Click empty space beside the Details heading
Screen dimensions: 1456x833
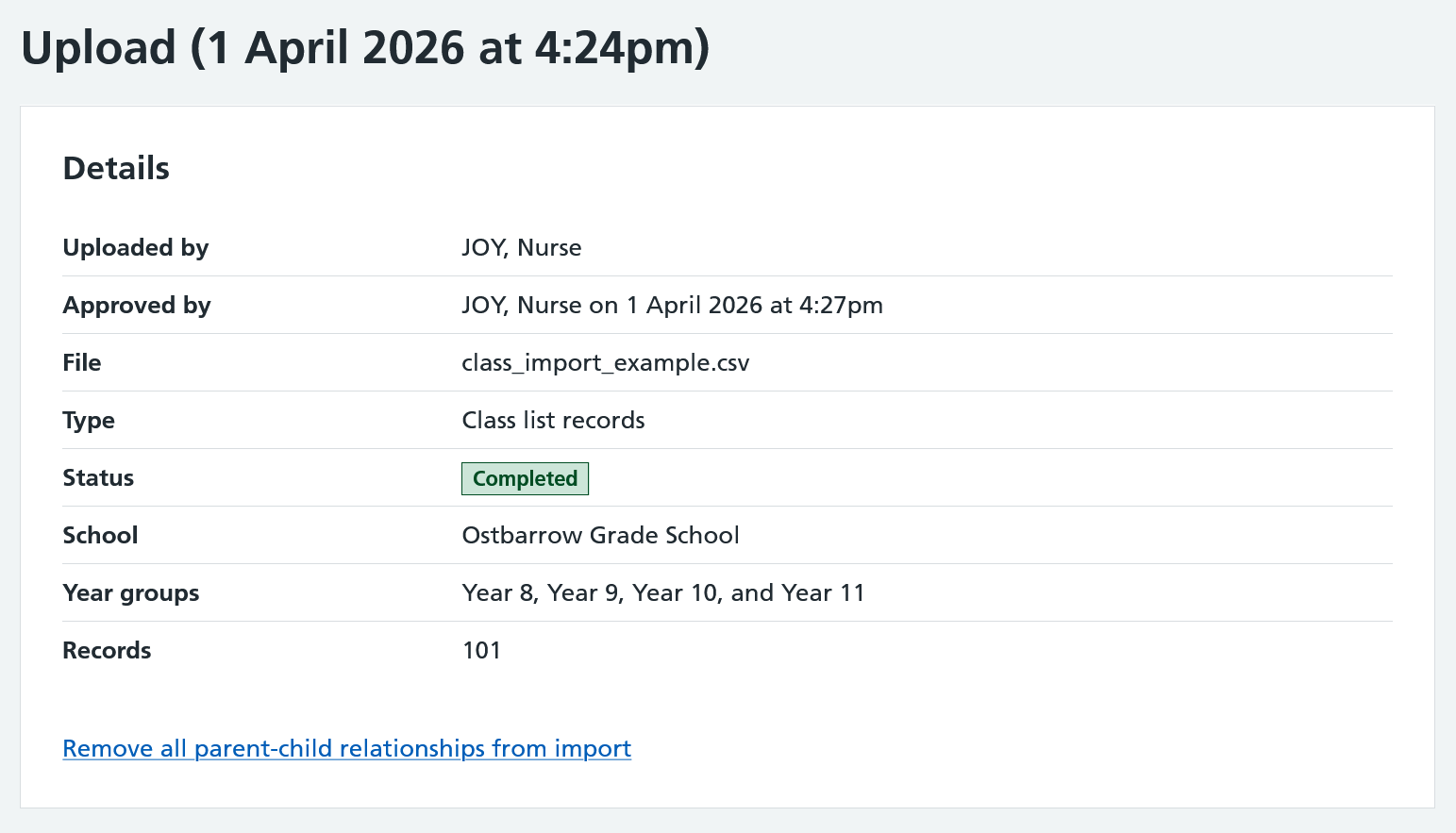755,168
